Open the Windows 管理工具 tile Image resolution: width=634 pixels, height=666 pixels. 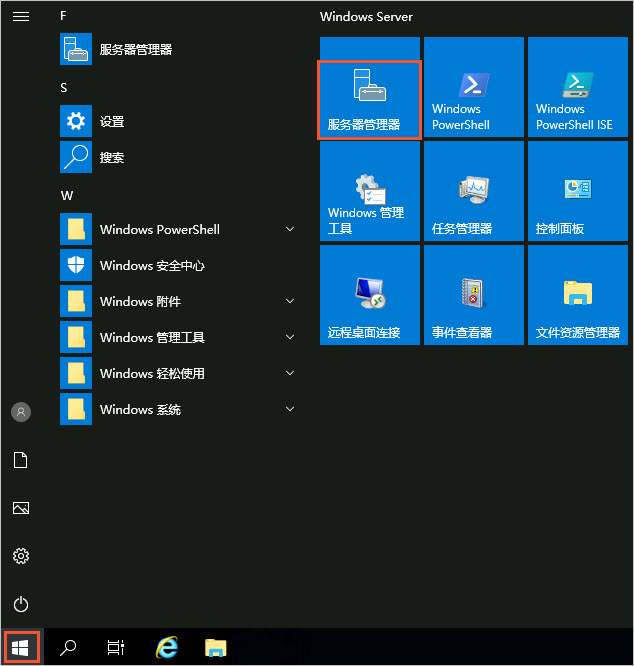[x=369, y=191]
